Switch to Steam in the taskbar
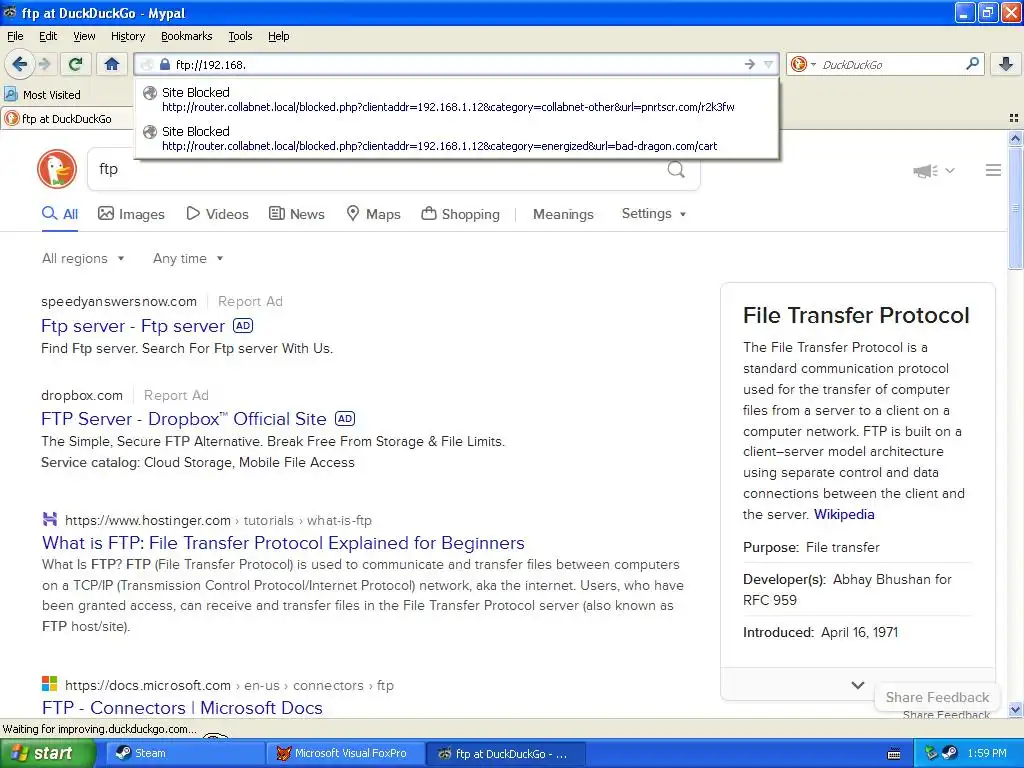The width and height of the screenshot is (1024, 768). pyautogui.click(x=184, y=753)
